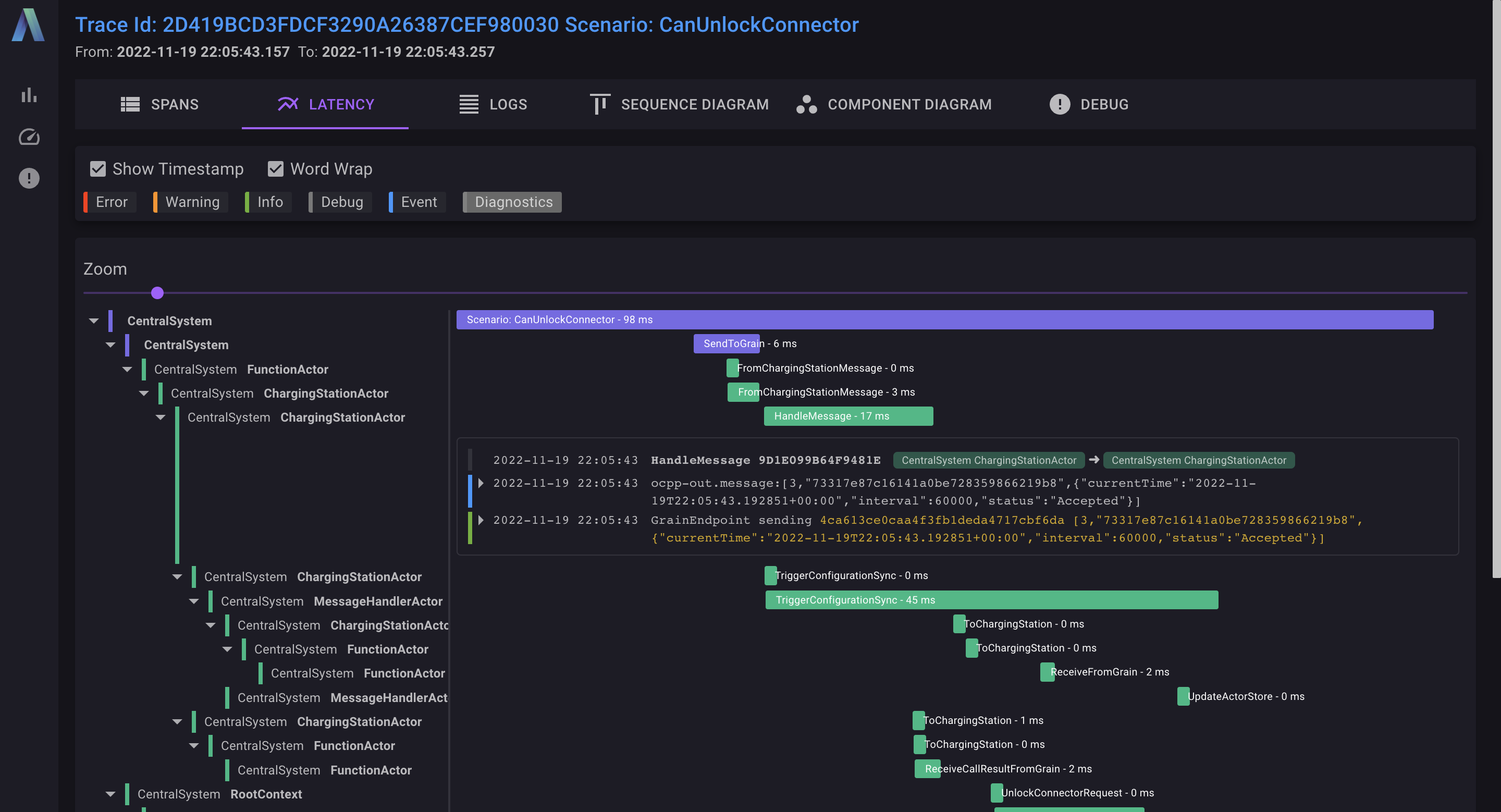Uncheck the Show Timestamp checkbox
The image size is (1501, 812).
click(x=98, y=169)
